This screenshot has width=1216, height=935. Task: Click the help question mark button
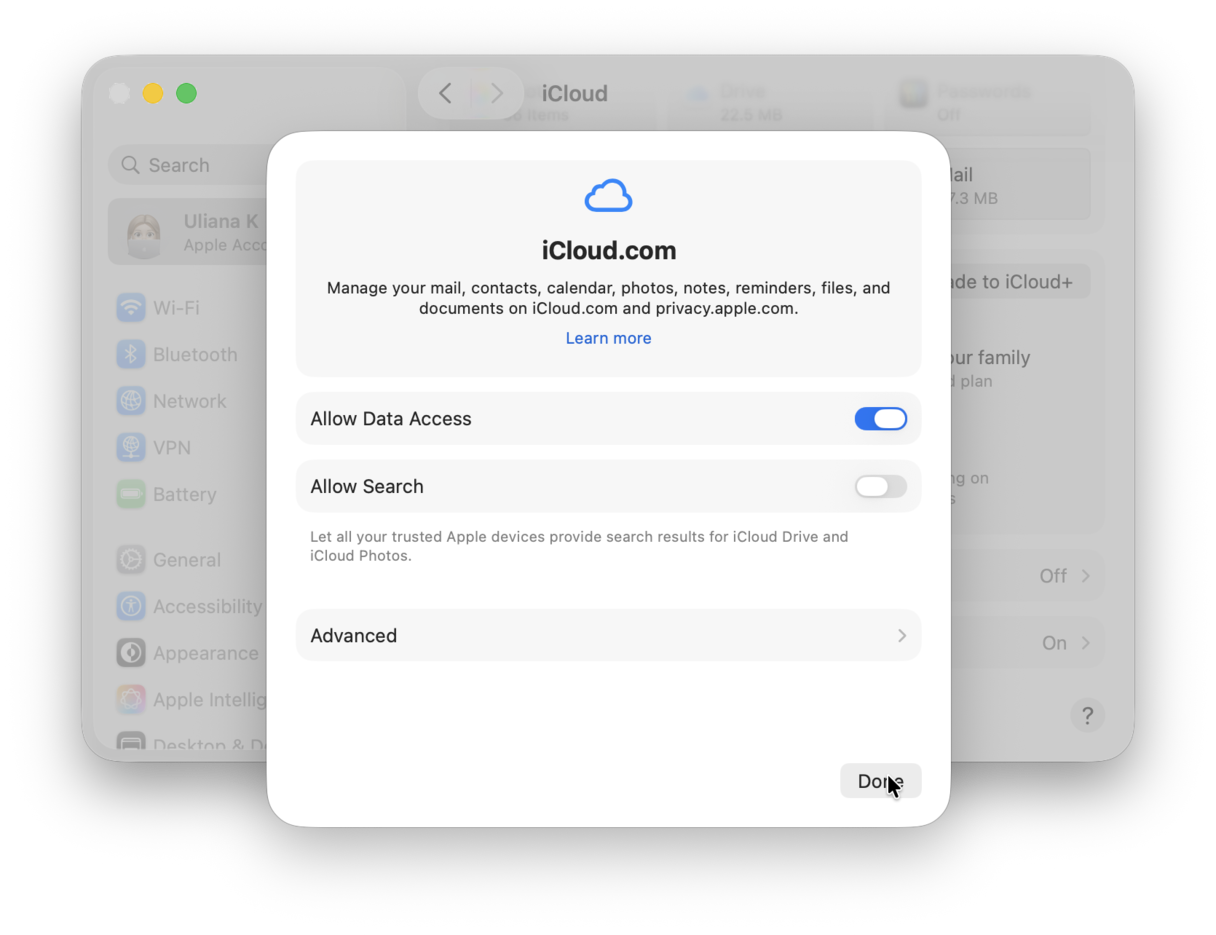(x=1087, y=715)
